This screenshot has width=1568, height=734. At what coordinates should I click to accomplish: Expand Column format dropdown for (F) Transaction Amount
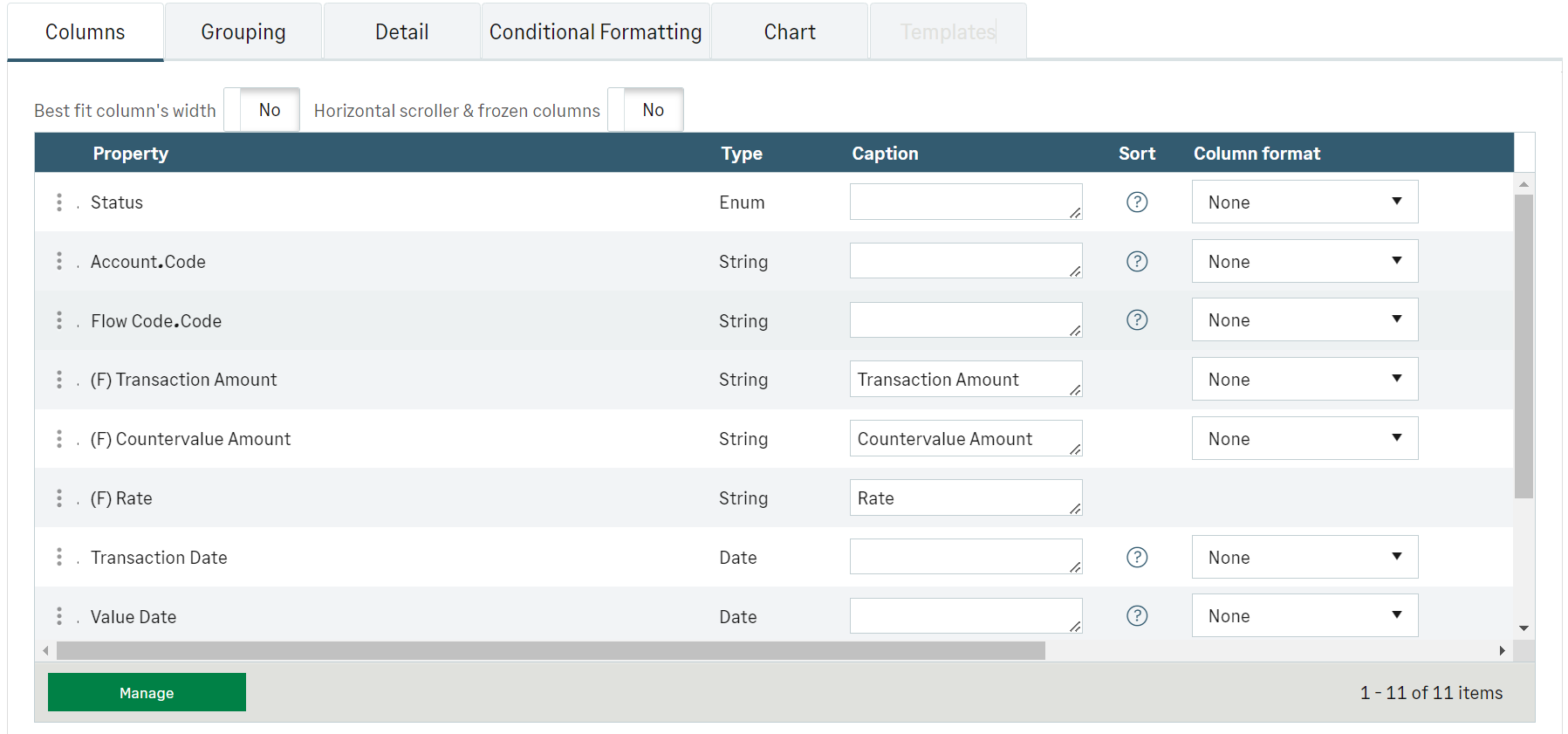pyautogui.click(x=1304, y=380)
